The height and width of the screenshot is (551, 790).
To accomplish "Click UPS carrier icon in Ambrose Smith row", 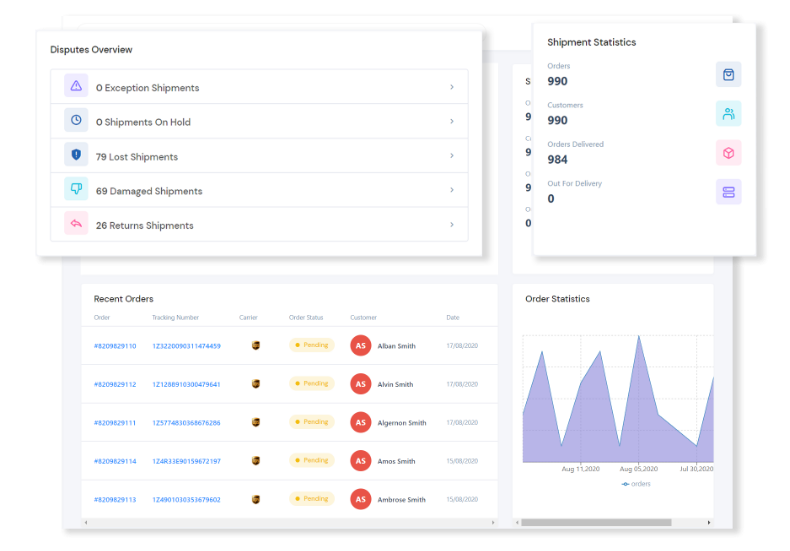I will (256, 499).
